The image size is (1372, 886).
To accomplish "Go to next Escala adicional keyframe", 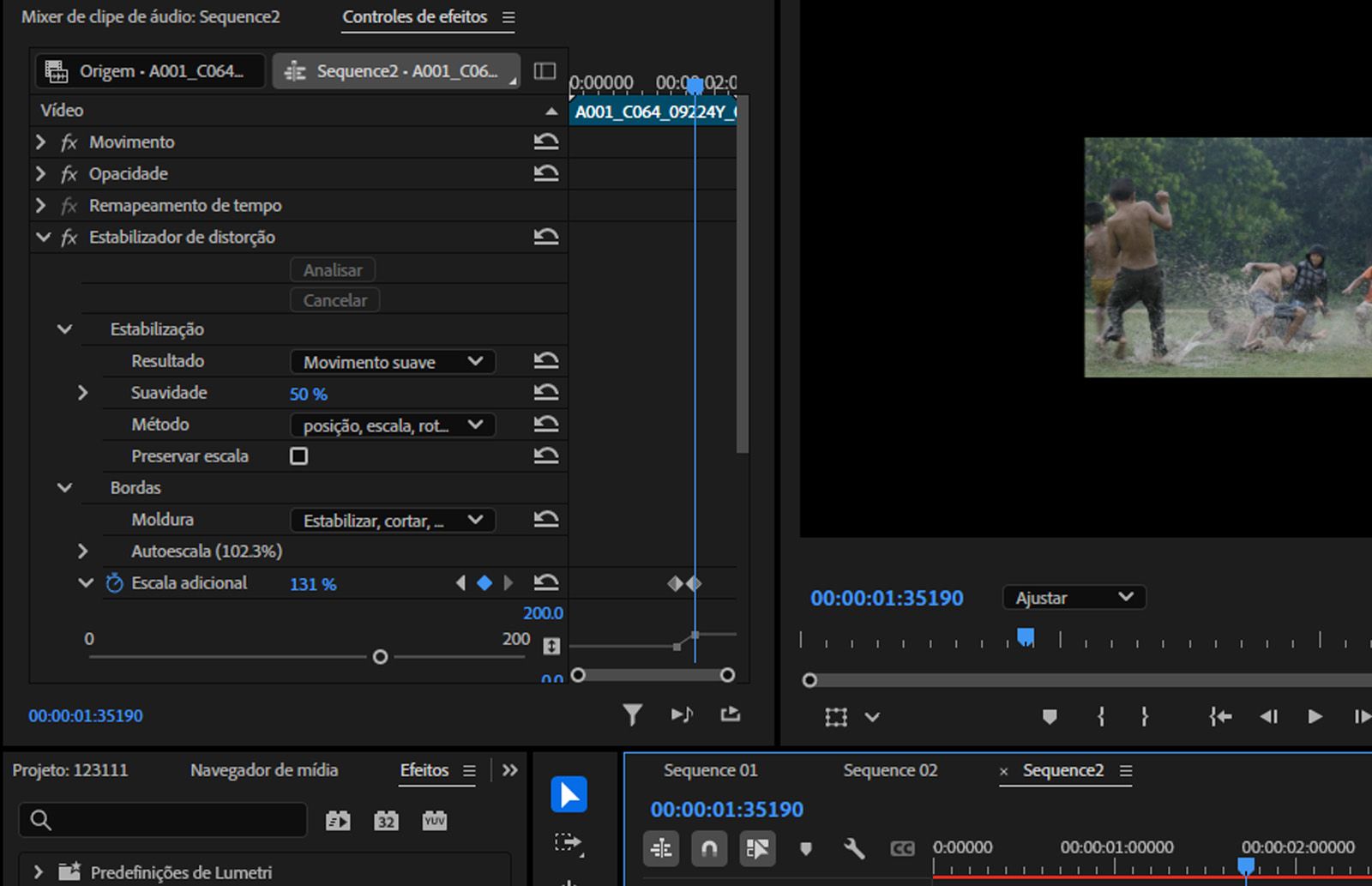I will pyautogui.click(x=508, y=583).
